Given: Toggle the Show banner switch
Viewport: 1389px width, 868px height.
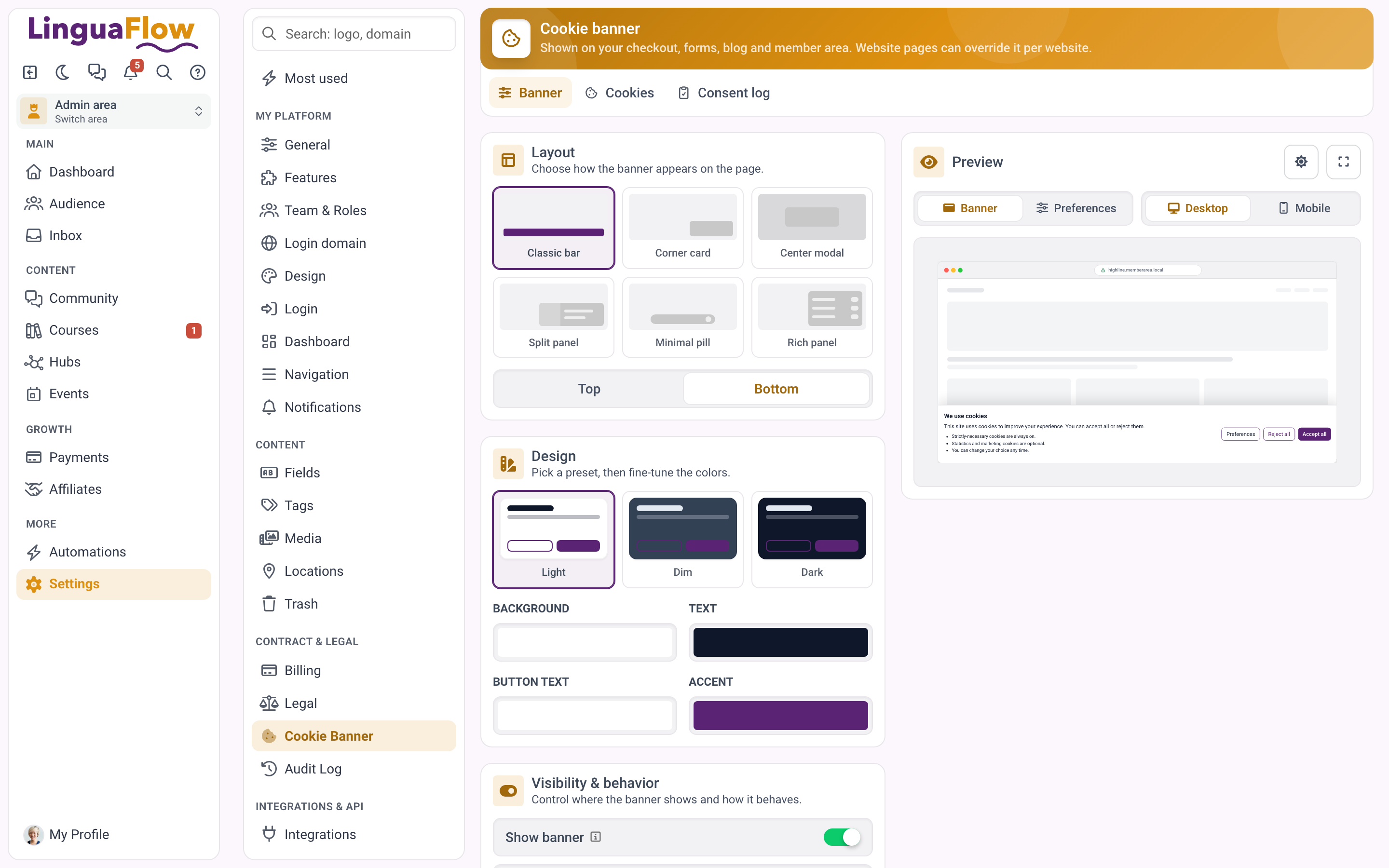Looking at the screenshot, I should (x=842, y=837).
